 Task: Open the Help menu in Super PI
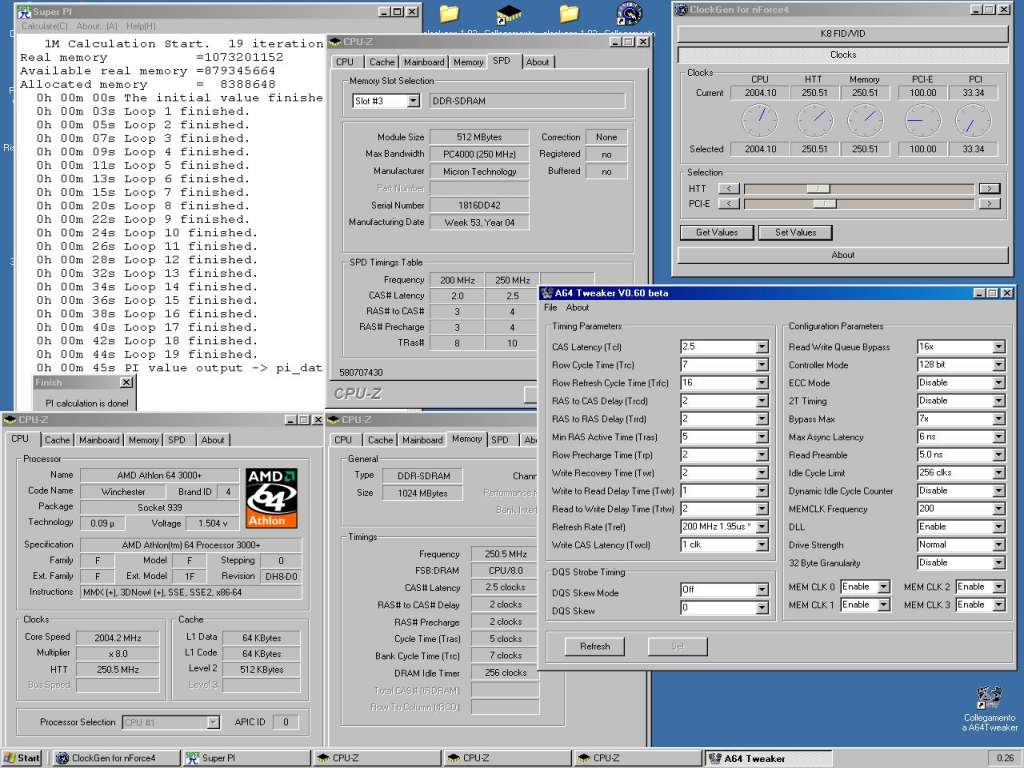click(x=140, y=26)
